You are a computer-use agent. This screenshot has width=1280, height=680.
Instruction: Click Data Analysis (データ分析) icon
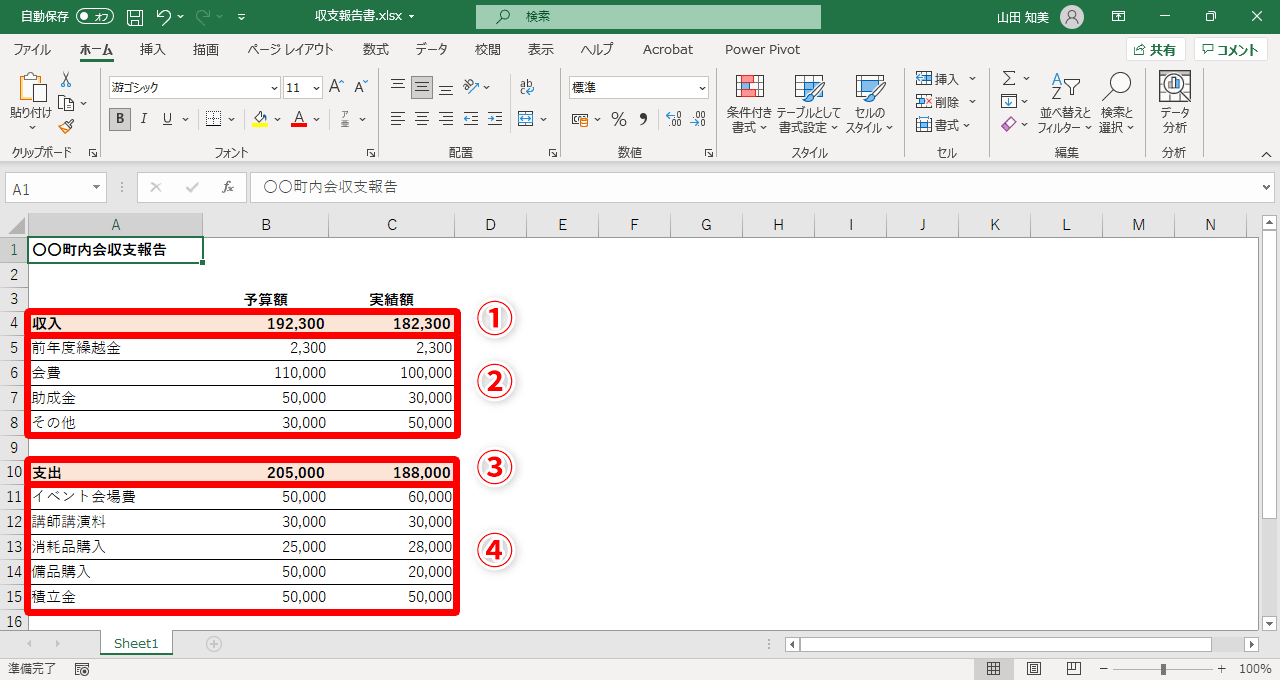click(1174, 104)
